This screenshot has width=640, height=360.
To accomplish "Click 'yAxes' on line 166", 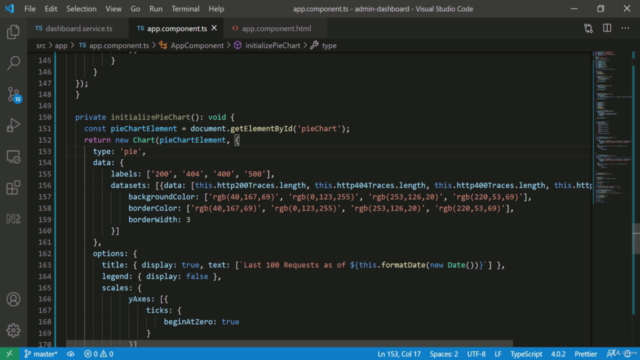I will (x=140, y=299).
